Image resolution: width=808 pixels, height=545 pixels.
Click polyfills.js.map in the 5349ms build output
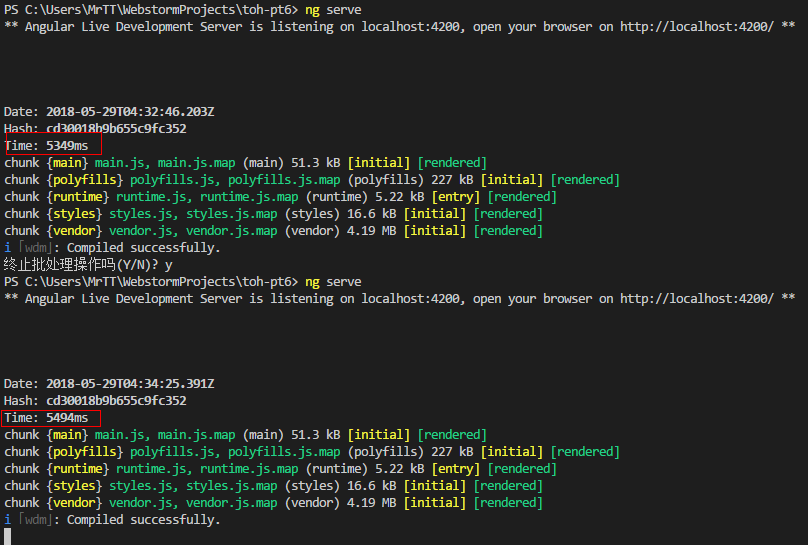[x=284, y=179]
